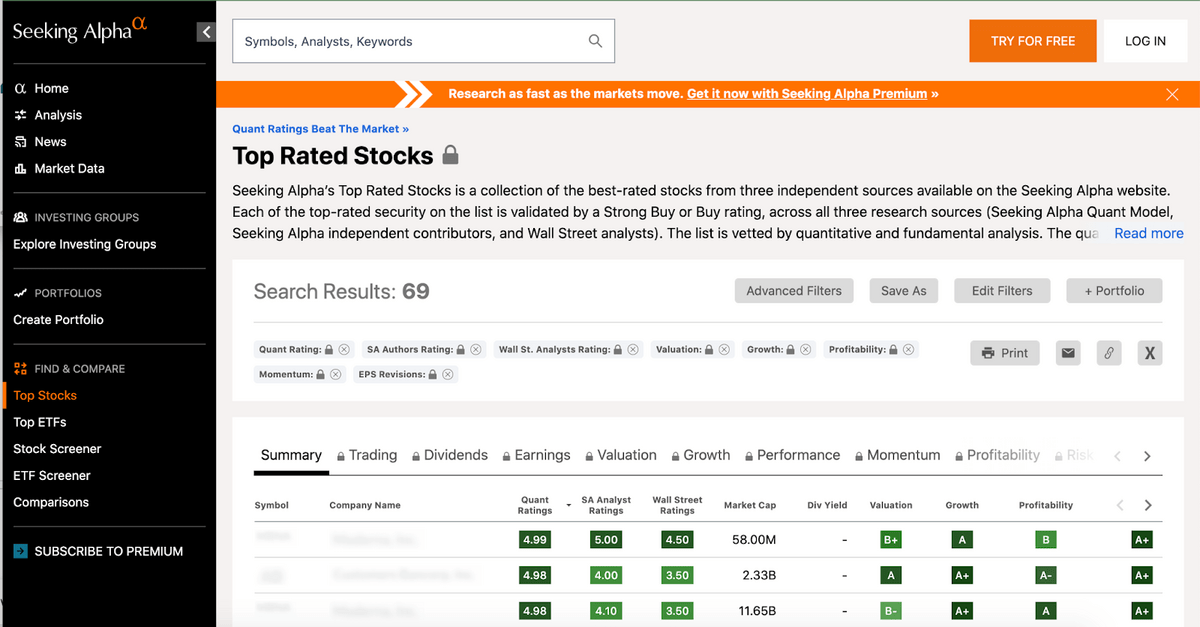Close the orange Premium promo banner
This screenshot has height=627, width=1200.
[1172, 94]
